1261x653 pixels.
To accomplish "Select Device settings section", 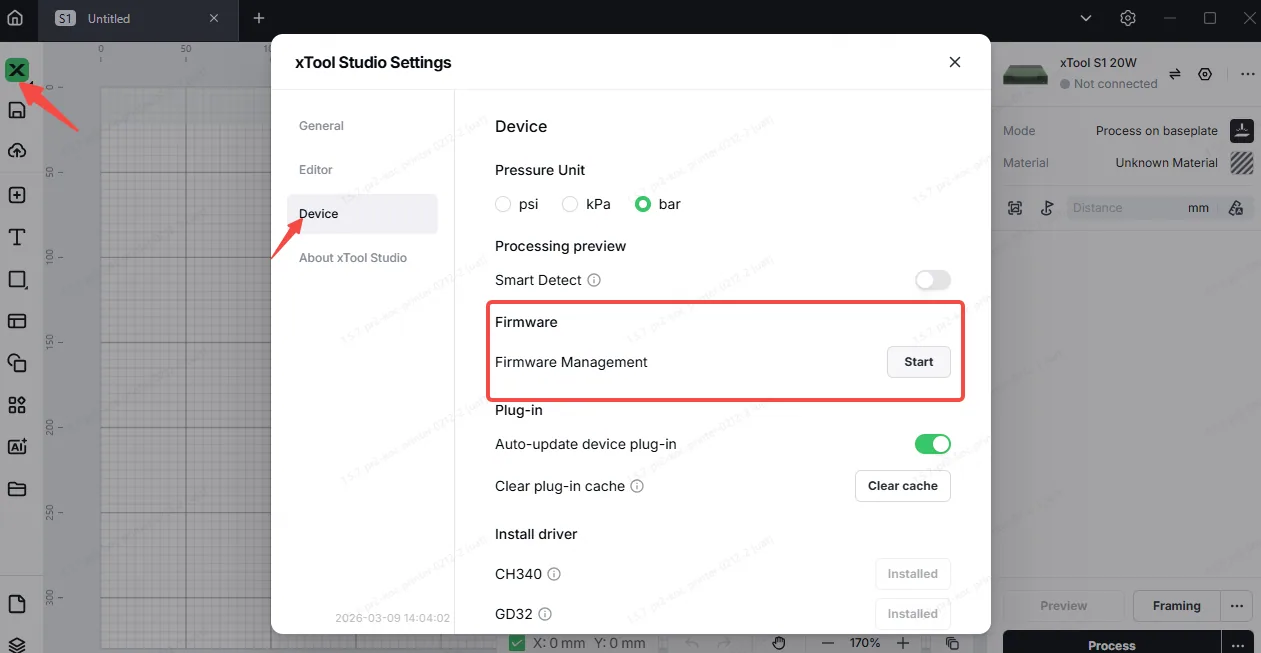I will (x=362, y=214).
